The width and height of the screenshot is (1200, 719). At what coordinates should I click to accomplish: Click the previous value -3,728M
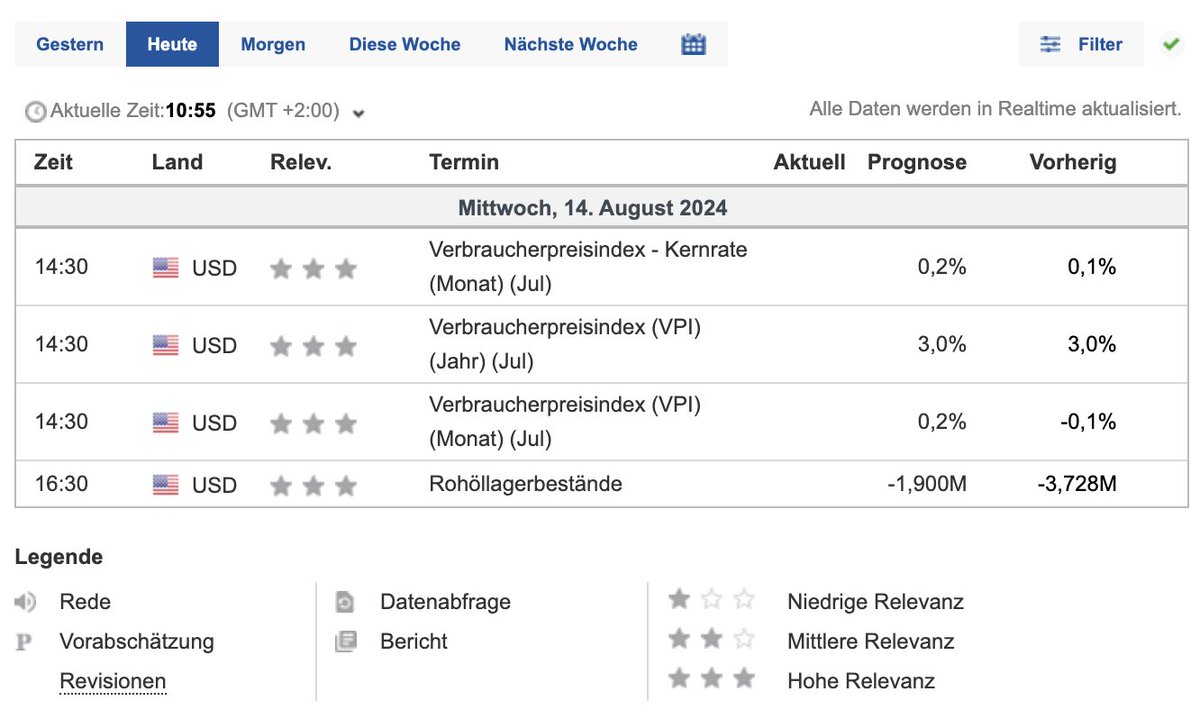coord(1077,485)
